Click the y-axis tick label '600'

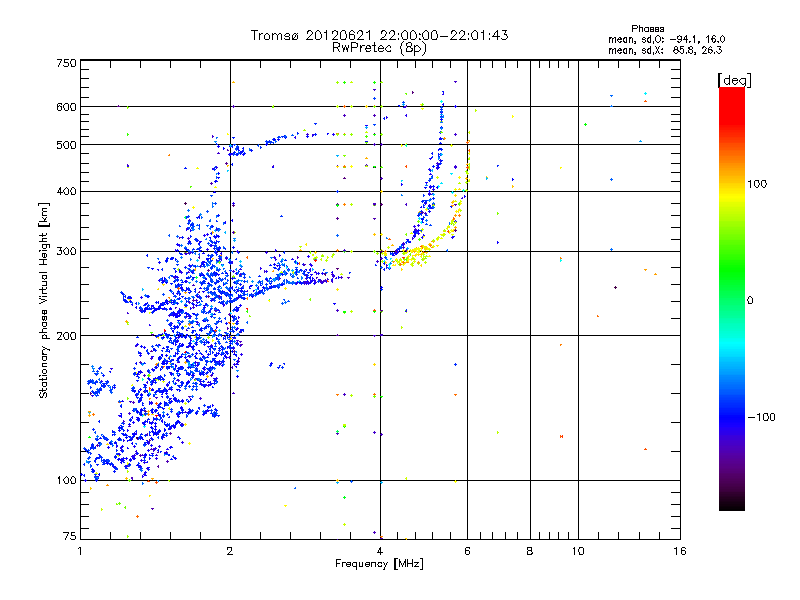coord(66,107)
